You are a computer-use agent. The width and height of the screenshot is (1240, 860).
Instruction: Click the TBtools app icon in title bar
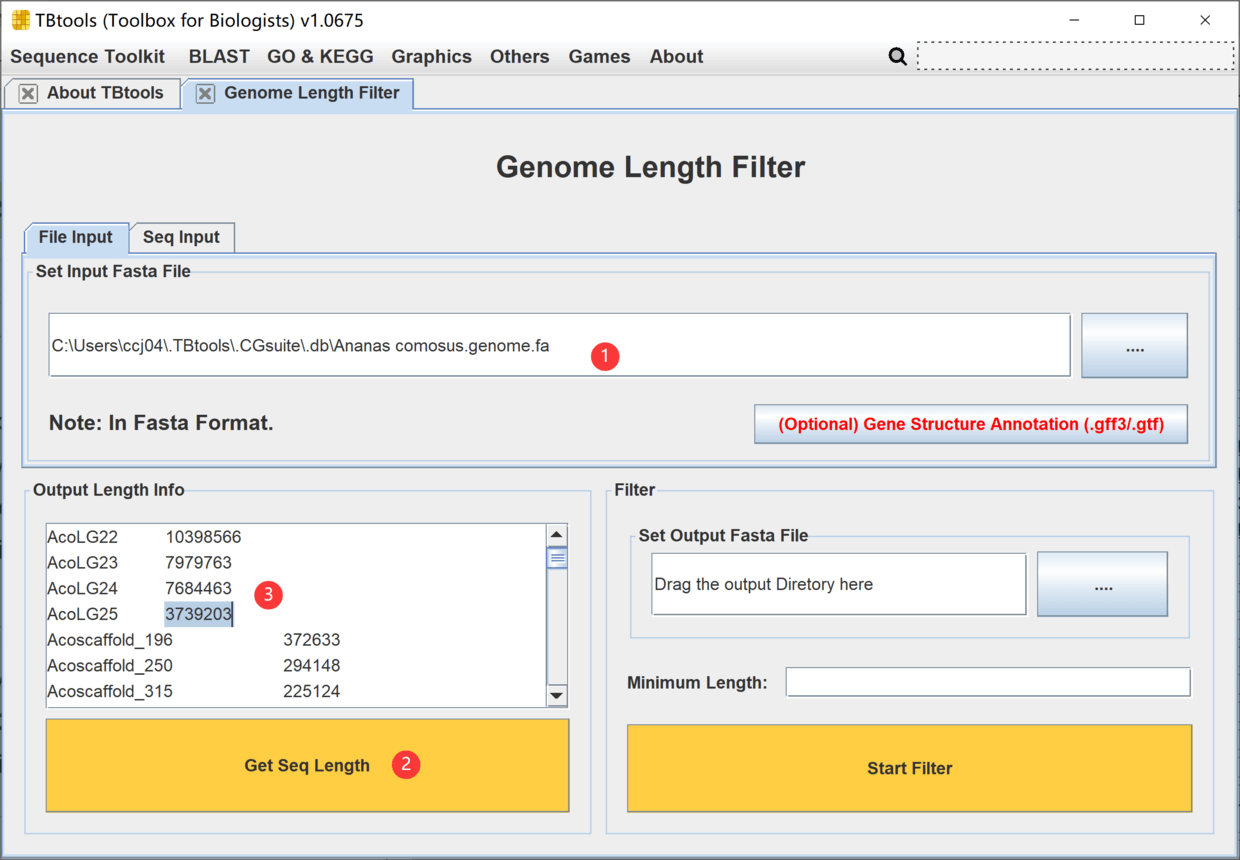[20, 20]
